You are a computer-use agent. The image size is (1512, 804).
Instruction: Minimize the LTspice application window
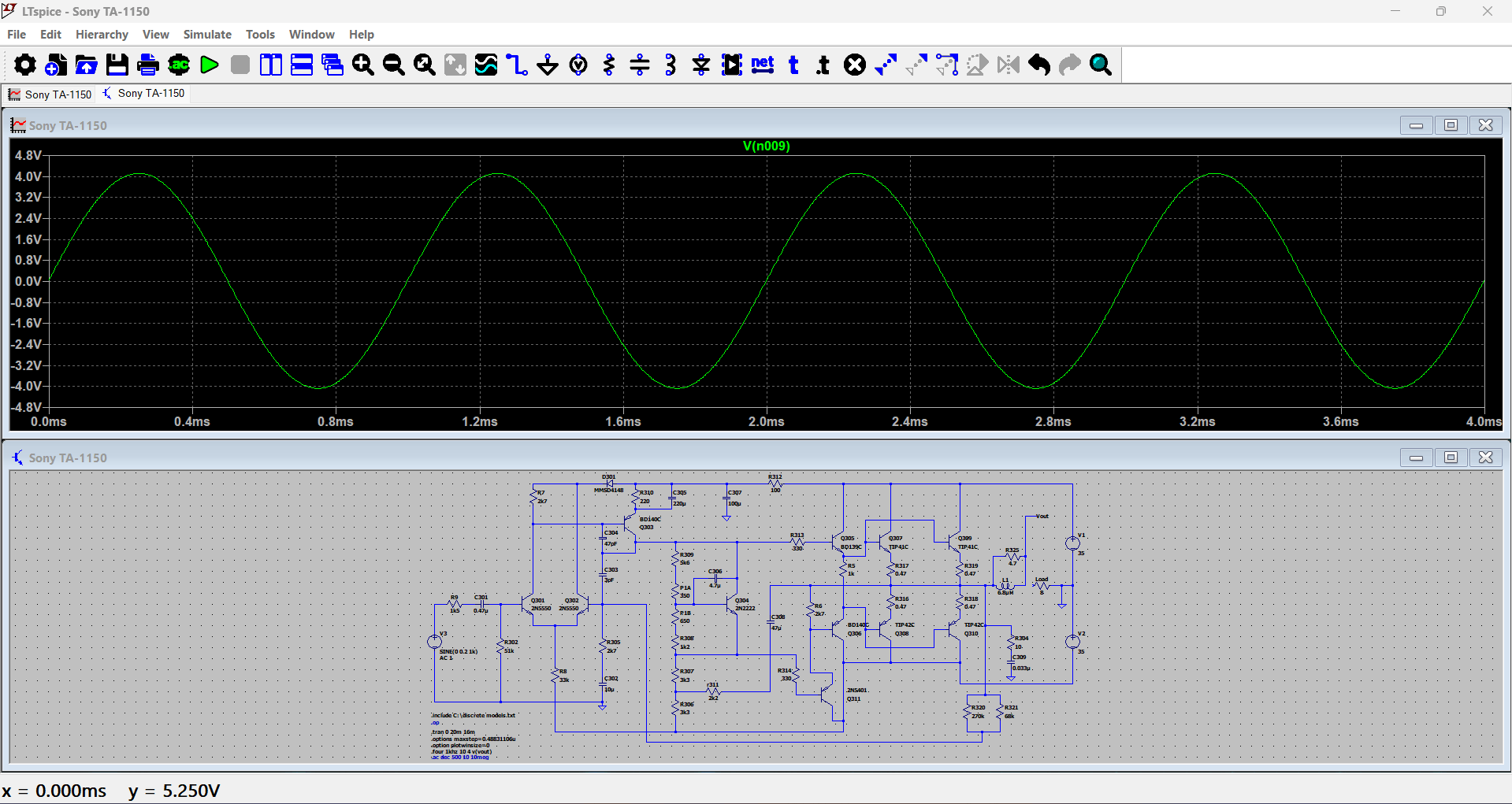(x=1395, y=11)
